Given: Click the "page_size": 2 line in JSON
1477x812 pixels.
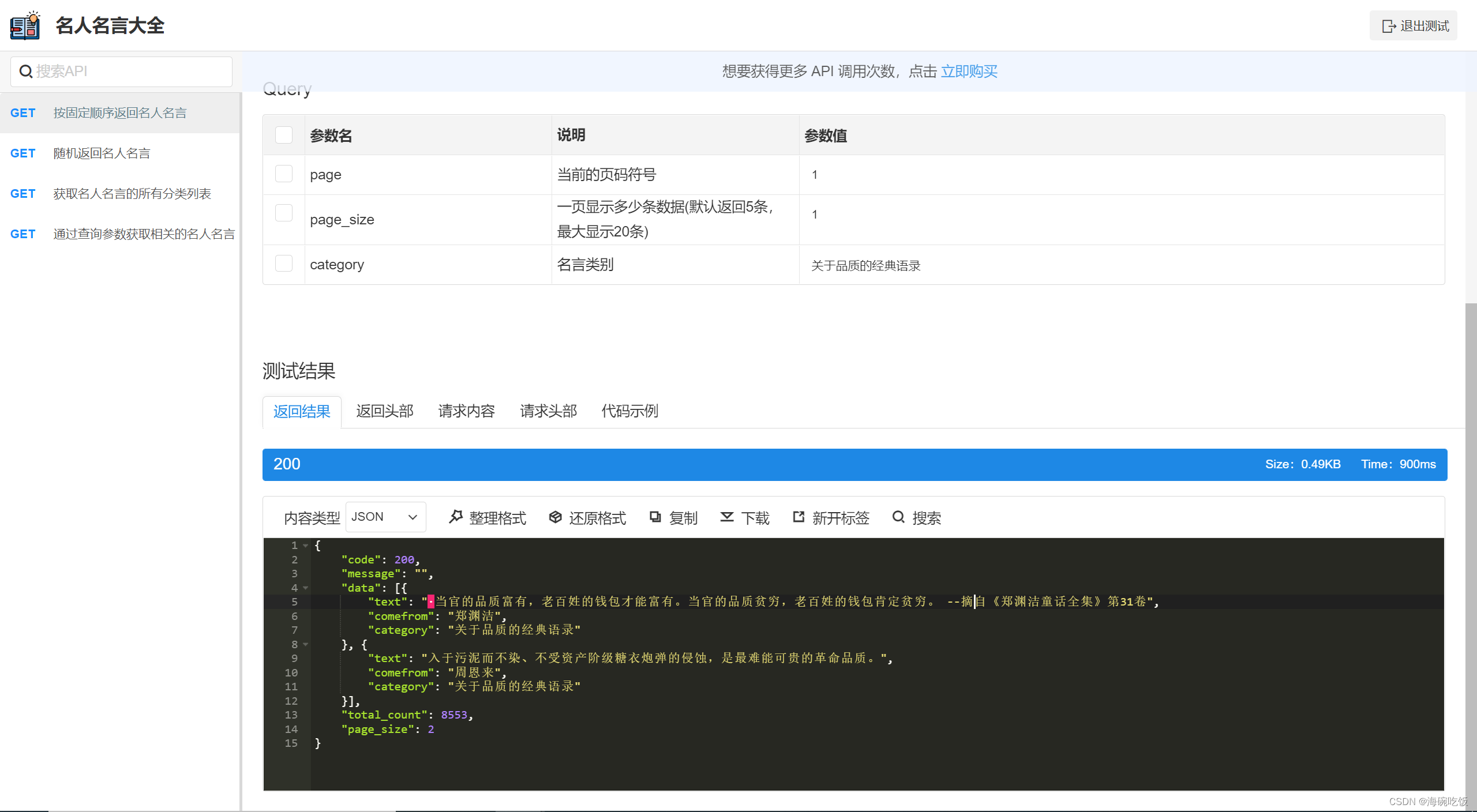Looking at the screenshot, I should click(x=387, y=730).
